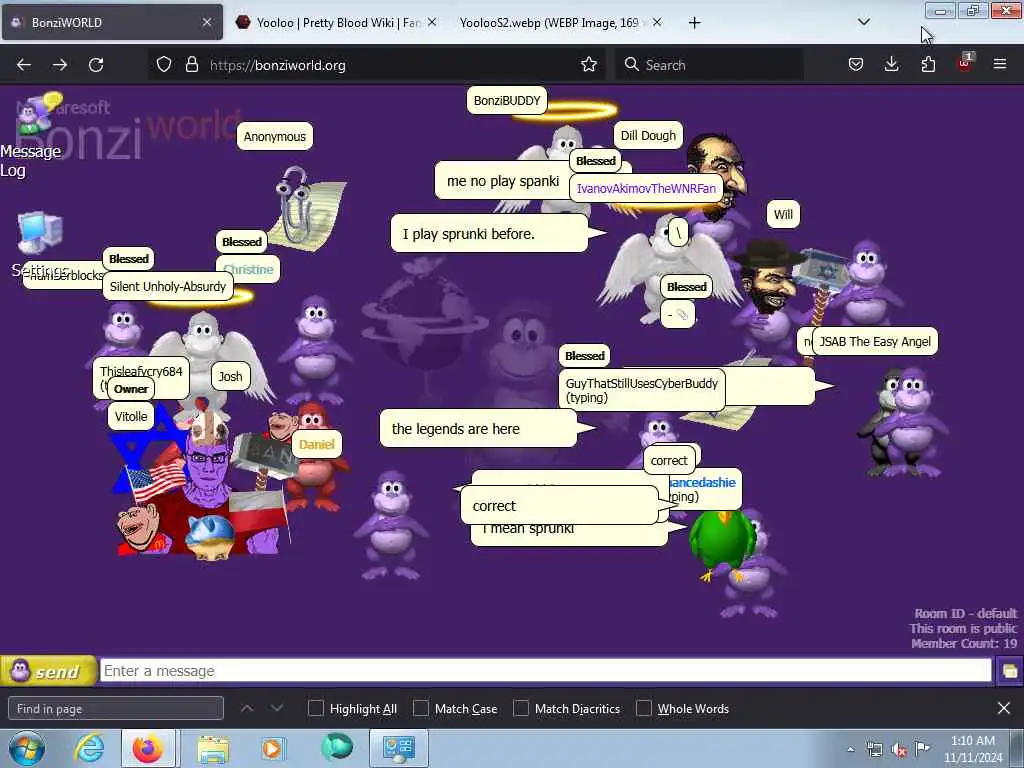The width and height of the screenshot is (1024, 768).
Task: Enable the Highlight All checkbox
Action: pos(315,709)
